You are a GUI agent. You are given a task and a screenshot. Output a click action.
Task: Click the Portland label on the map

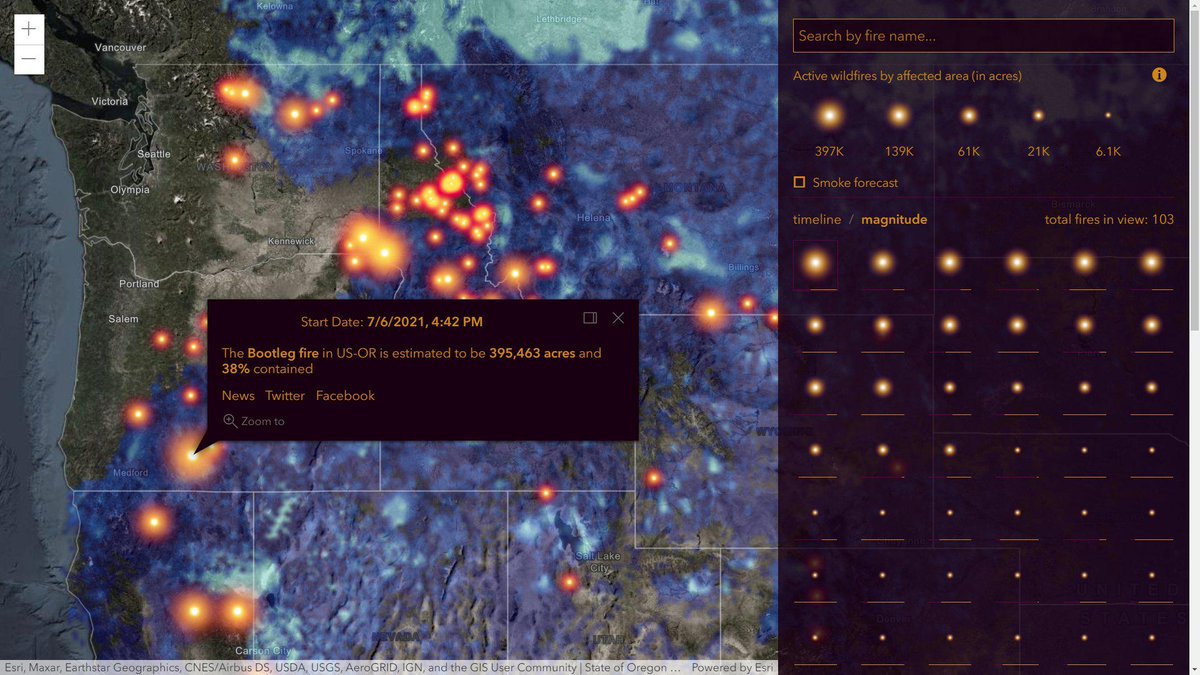(x=139, y=284)
